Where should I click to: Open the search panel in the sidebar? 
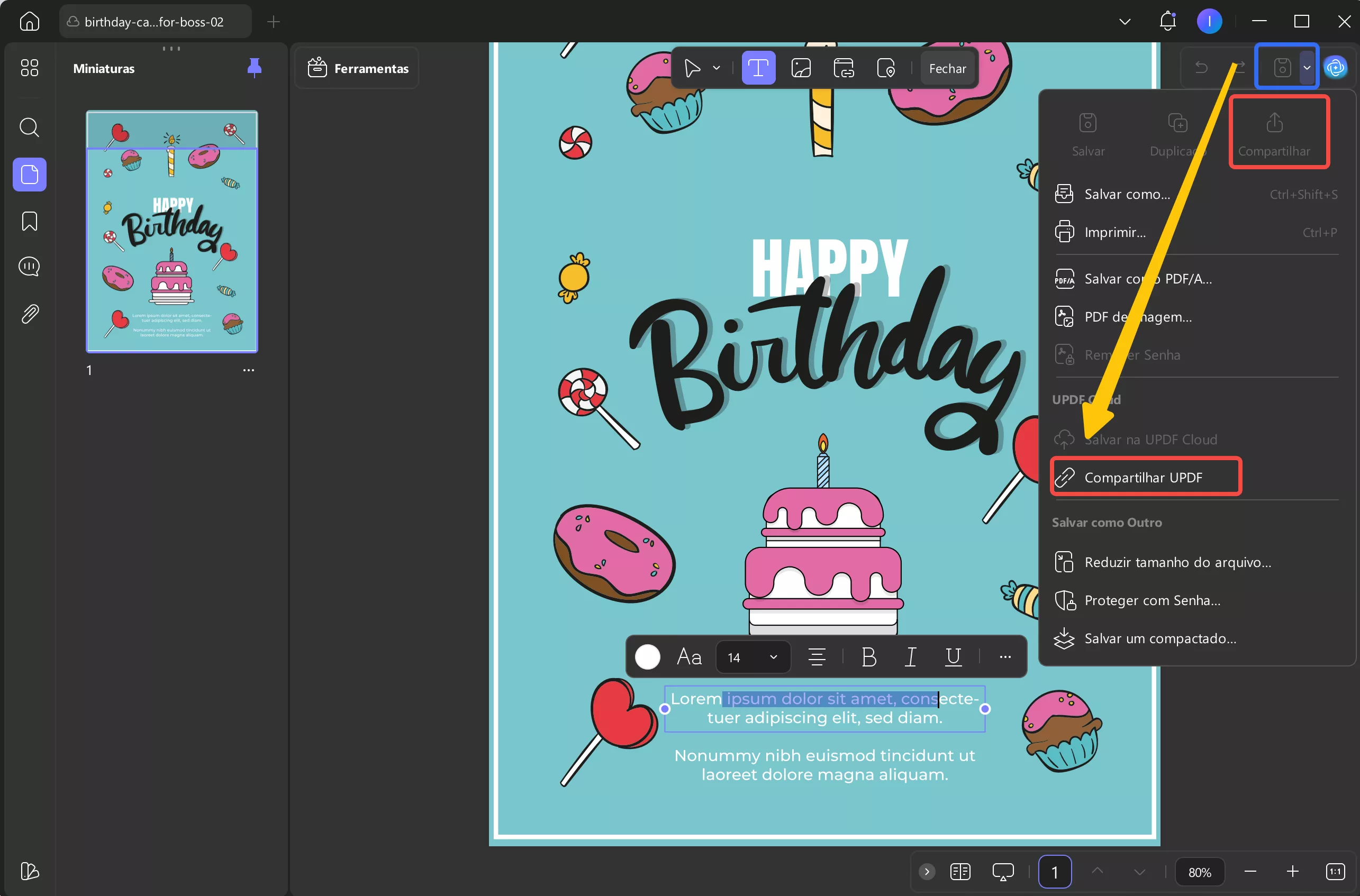coord(29,127)
